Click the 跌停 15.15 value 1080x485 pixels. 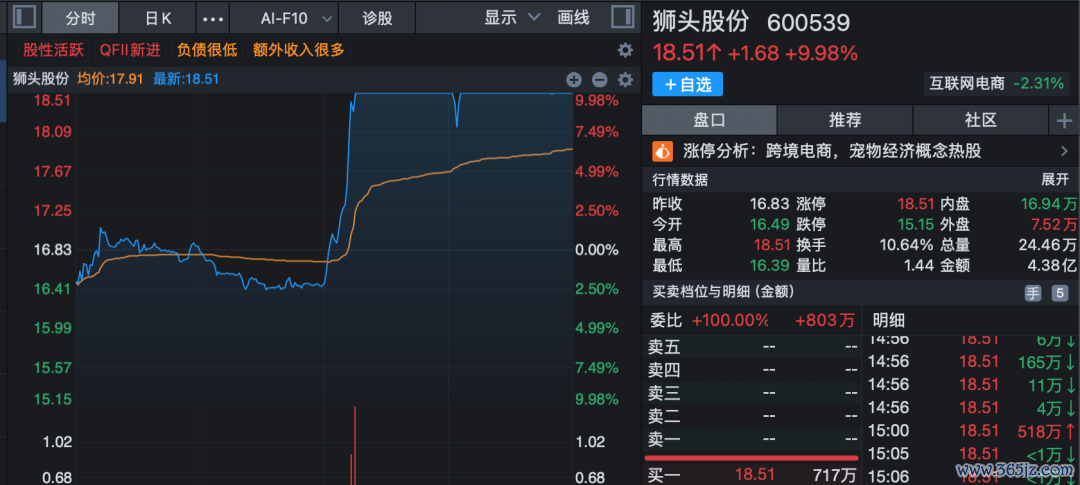[916, 225]
